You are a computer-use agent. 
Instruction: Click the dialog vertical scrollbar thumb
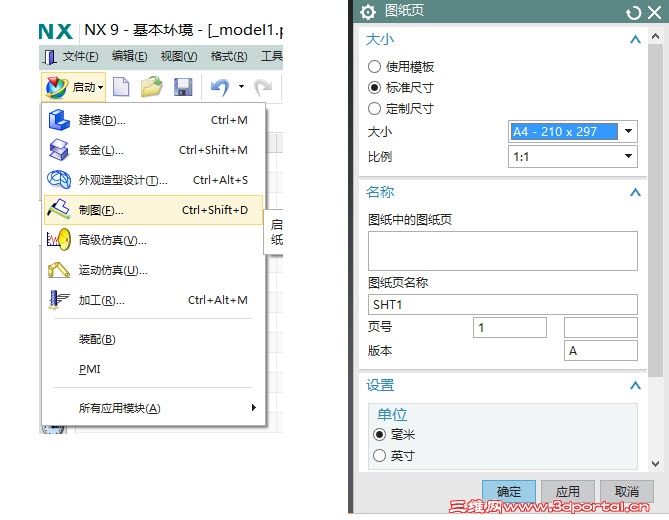[655, 210]
